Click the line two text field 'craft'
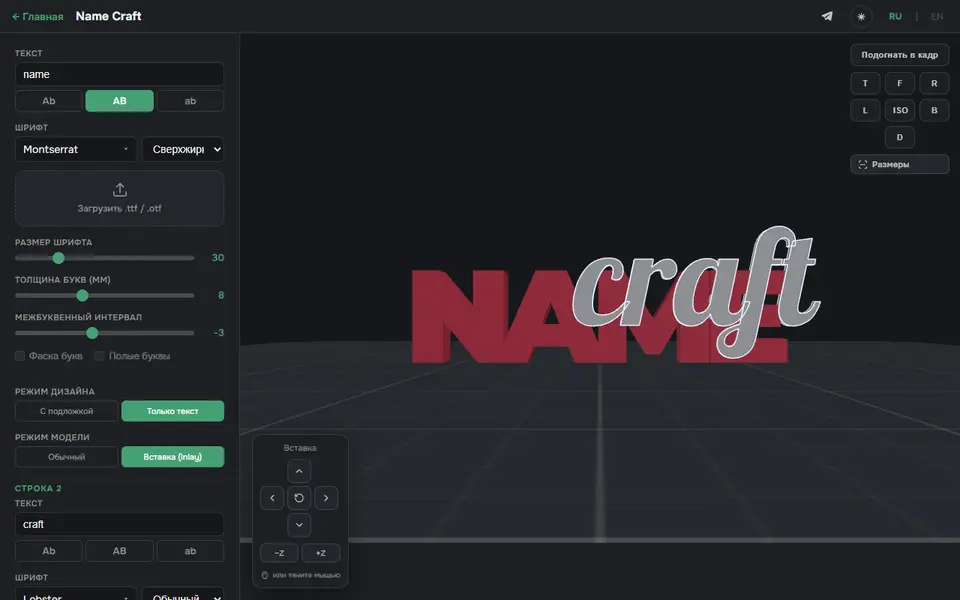The image size is (960, 600). pyautogui.click(x=119, y=524)
